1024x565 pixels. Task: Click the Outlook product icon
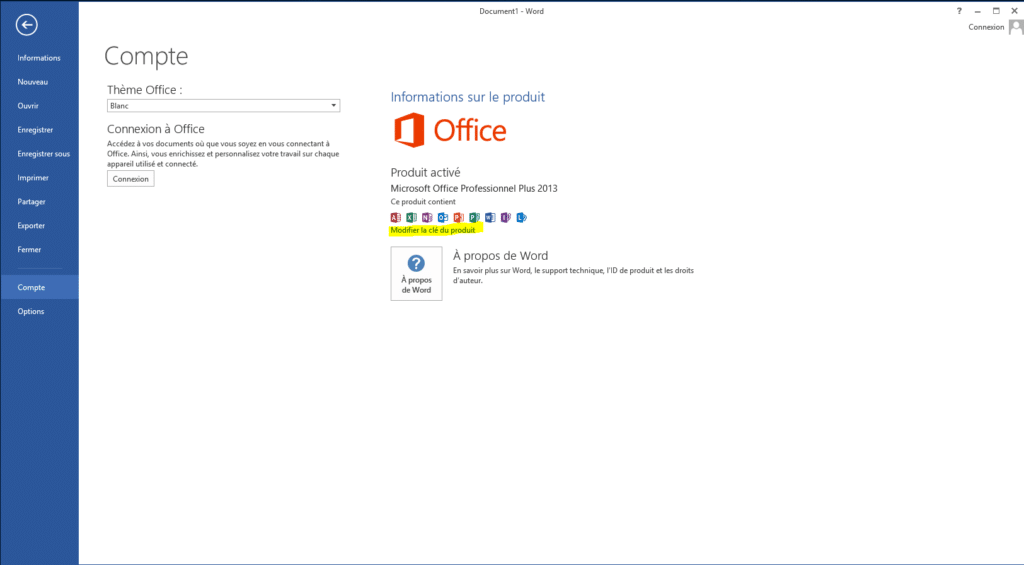pos(442,217)
